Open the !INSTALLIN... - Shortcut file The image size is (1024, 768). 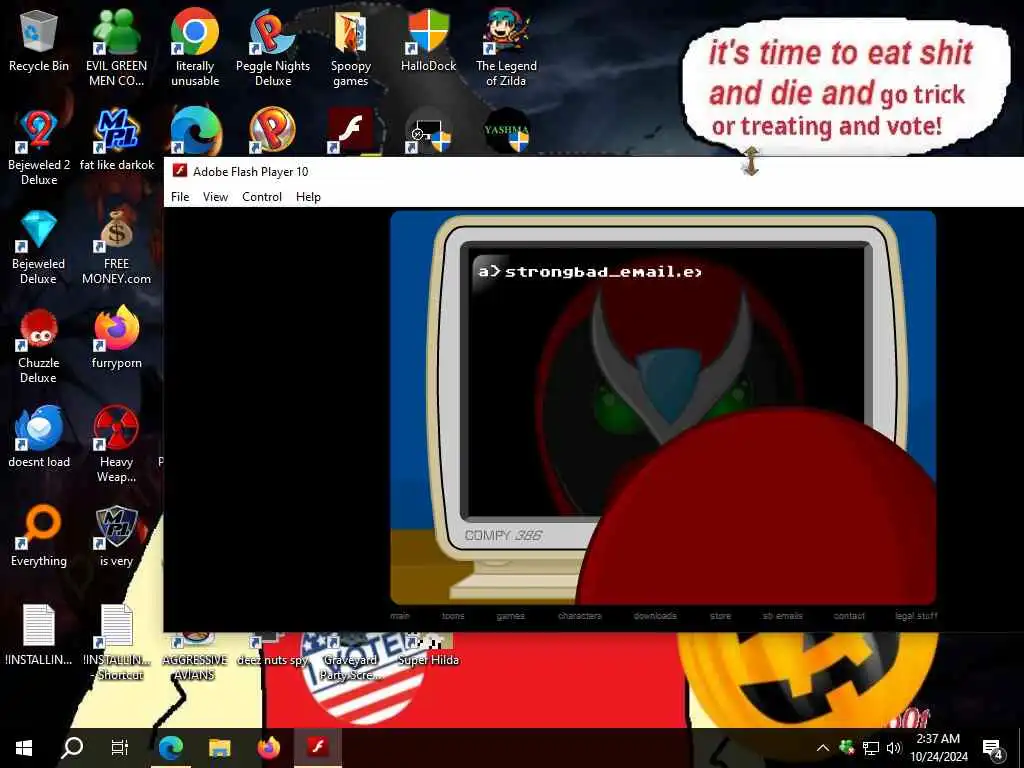coord(117,642)
